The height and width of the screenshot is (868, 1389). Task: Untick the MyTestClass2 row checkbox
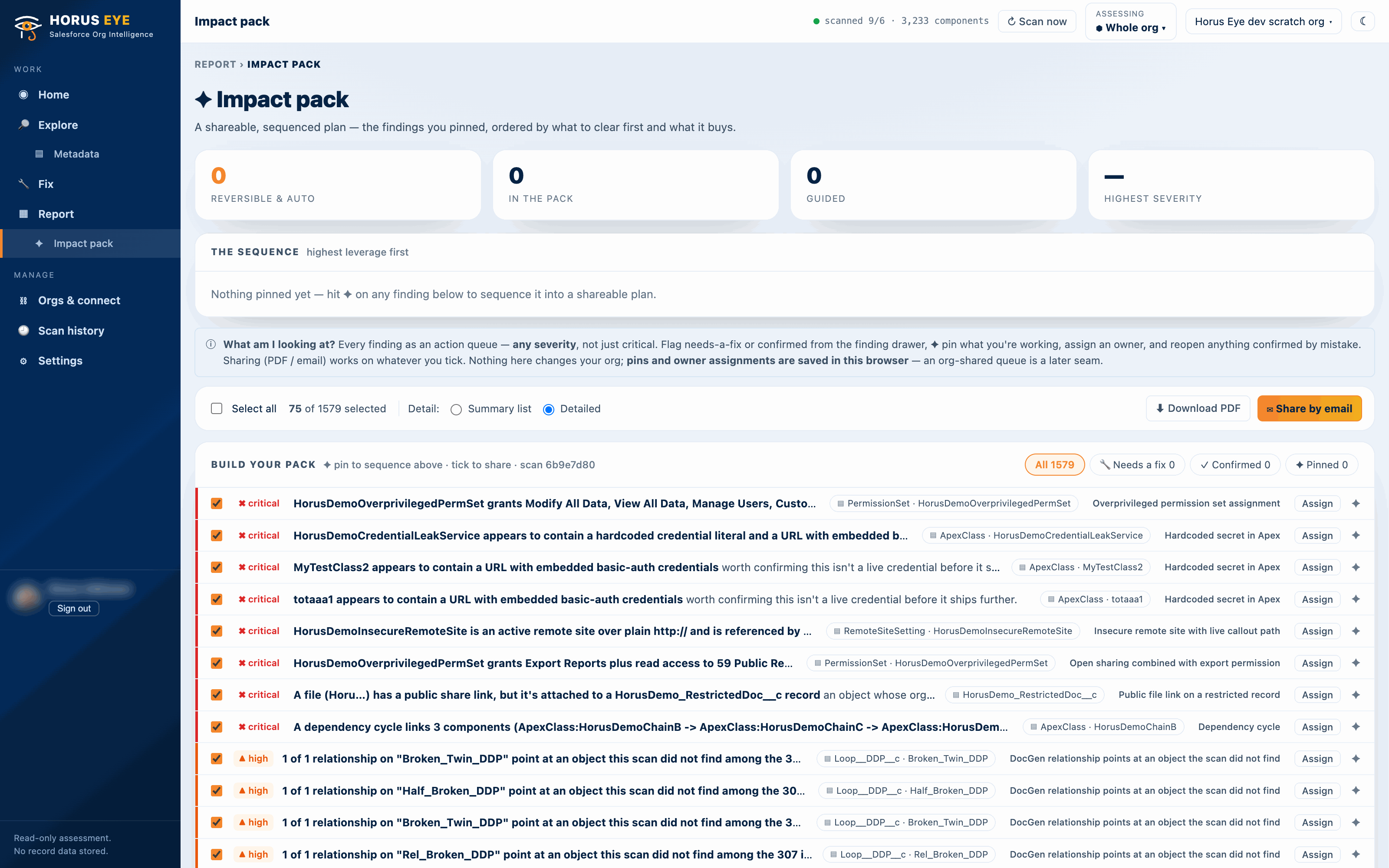click(x=217, y=567)
